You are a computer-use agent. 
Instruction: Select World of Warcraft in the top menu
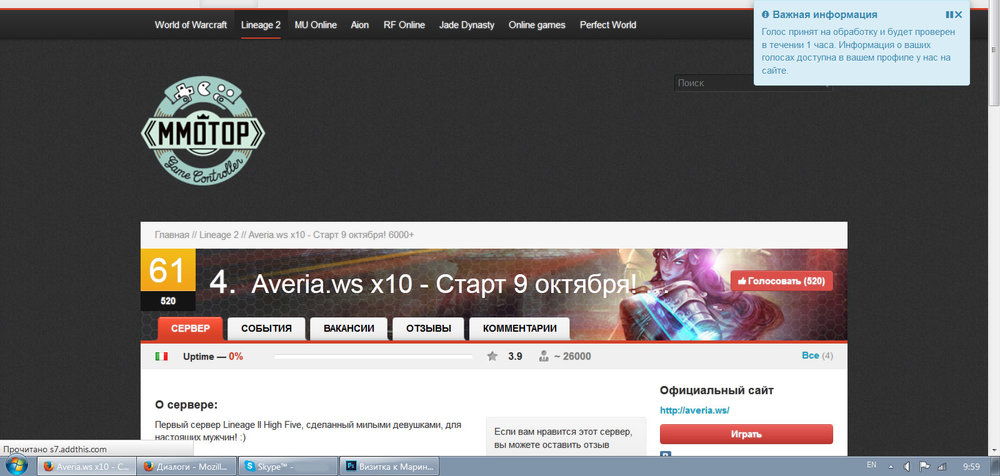click(192, 24)
